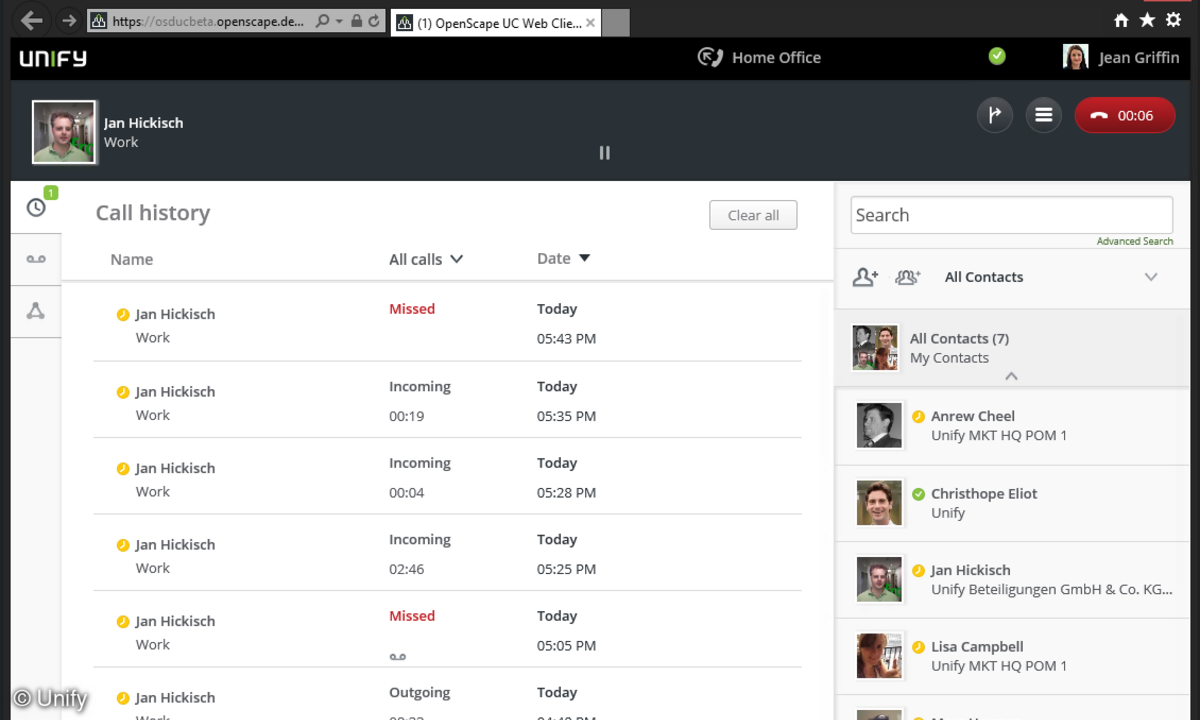This screenshot has height=720, width=1200.
Task: Click the green presence status icon
Action: 997,56
